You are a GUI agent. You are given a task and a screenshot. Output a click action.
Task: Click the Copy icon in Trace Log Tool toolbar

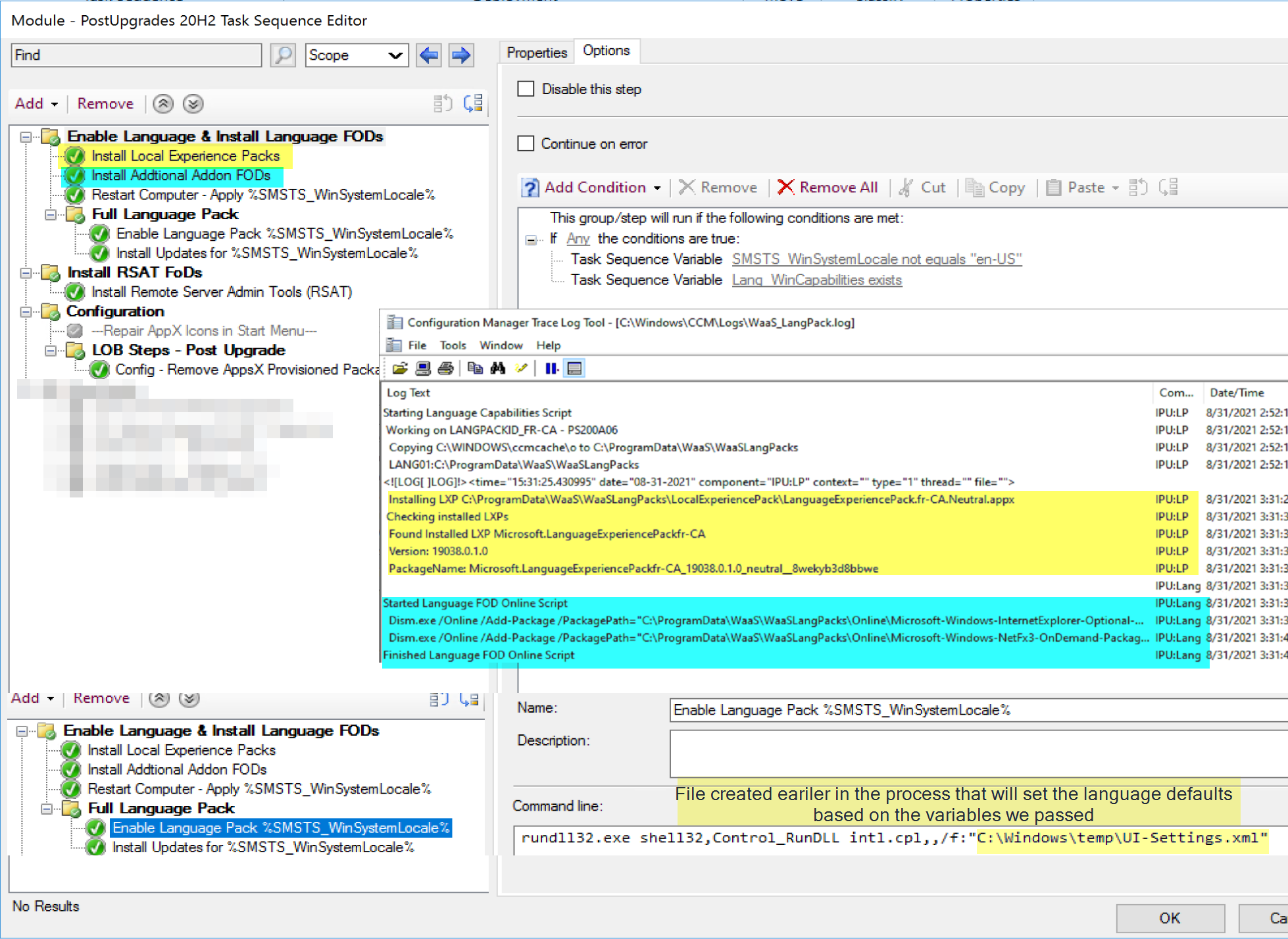tap(475, 368)
